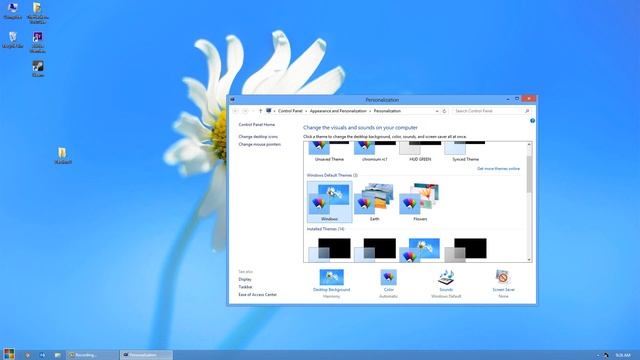Viewport: 640px width, 360px height.
Task: Select the chromium theme
Action: [374, 151]
